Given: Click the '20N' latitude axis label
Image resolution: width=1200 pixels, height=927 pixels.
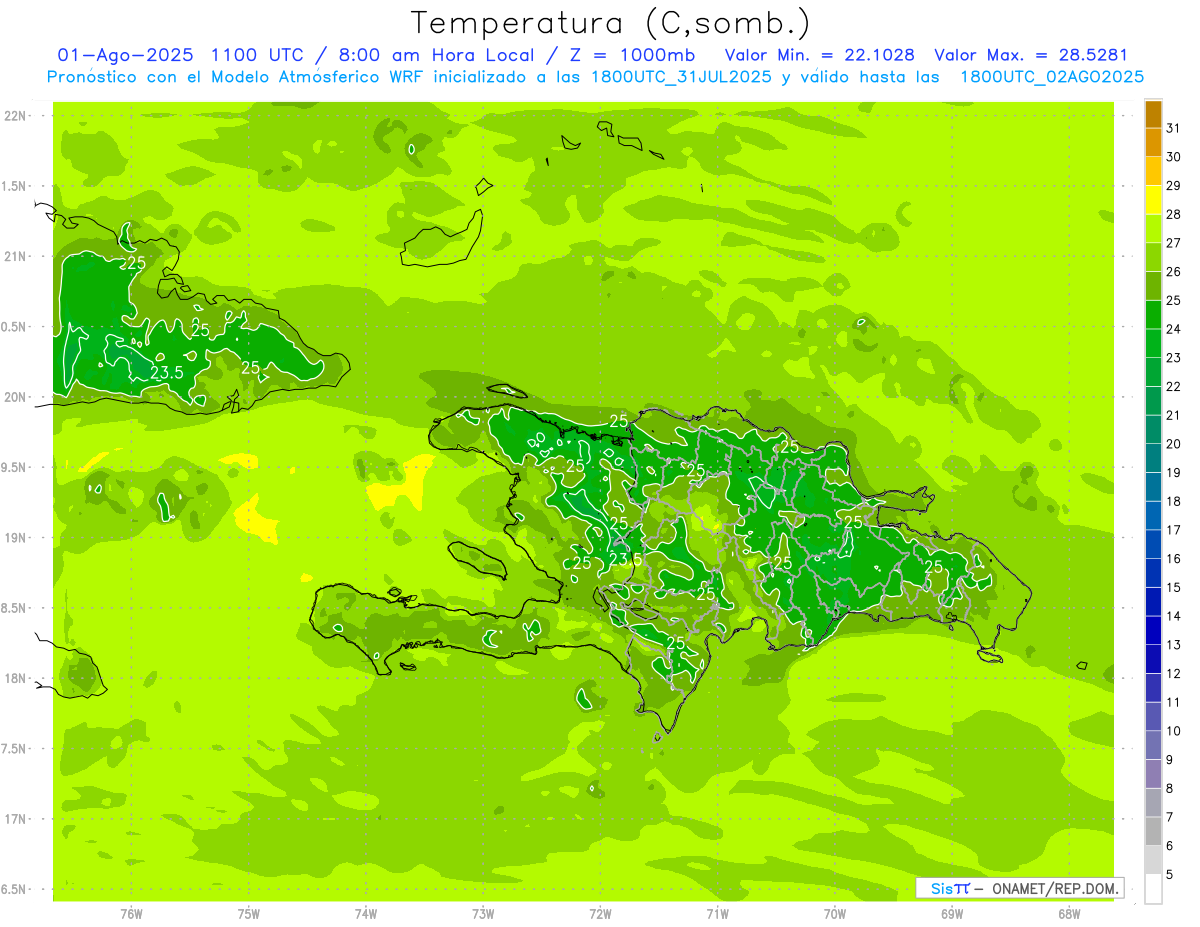Looking at the screenshot, I should click(x=15, y=397).
